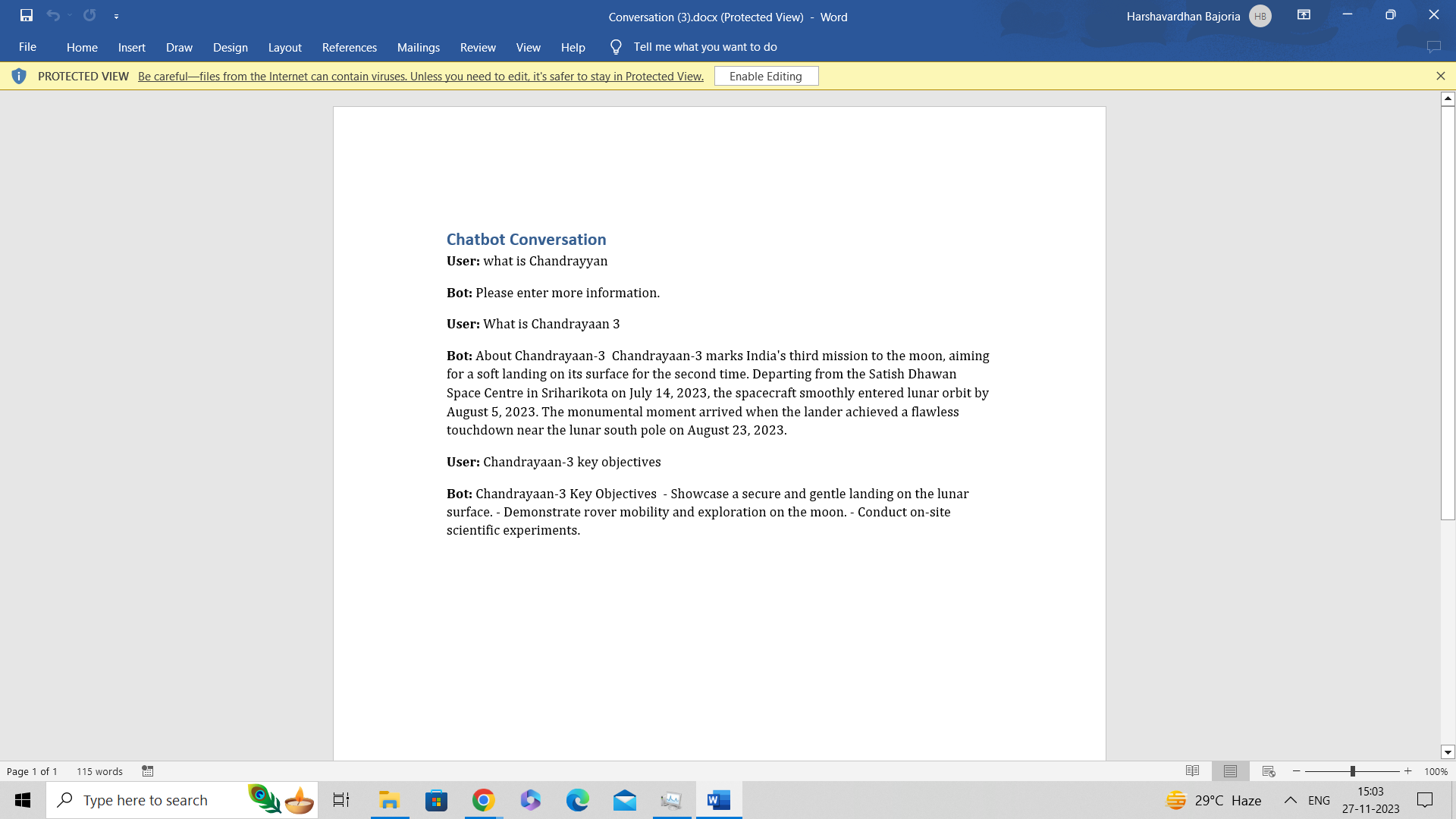This screenshot has width=1456, height=819.
Task: Open Customize Quick Access Toolbar dropdown
Action: (x=116, y=16)
